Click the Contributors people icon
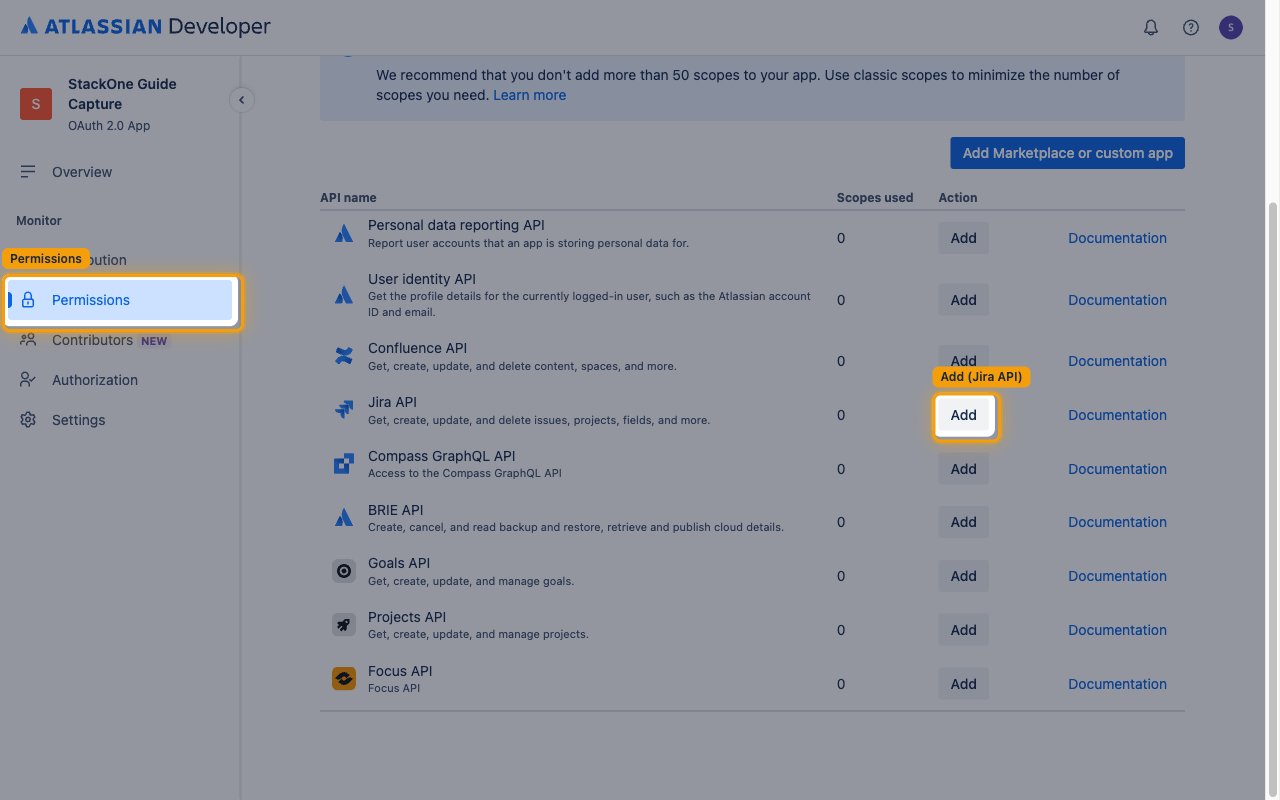 [x=28, y=340]
